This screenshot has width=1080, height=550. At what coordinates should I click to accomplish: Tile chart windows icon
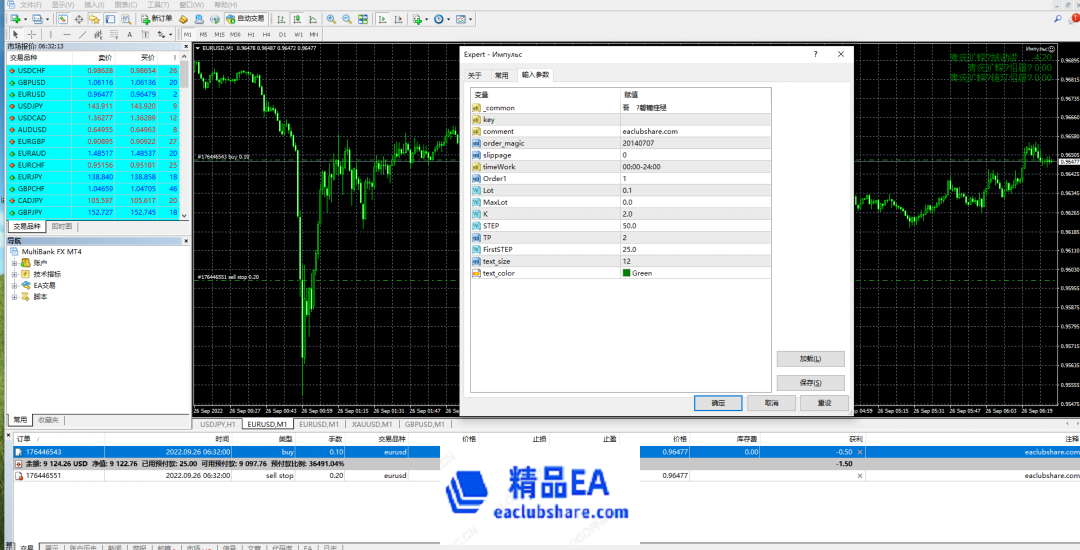(x=363, y=19)
